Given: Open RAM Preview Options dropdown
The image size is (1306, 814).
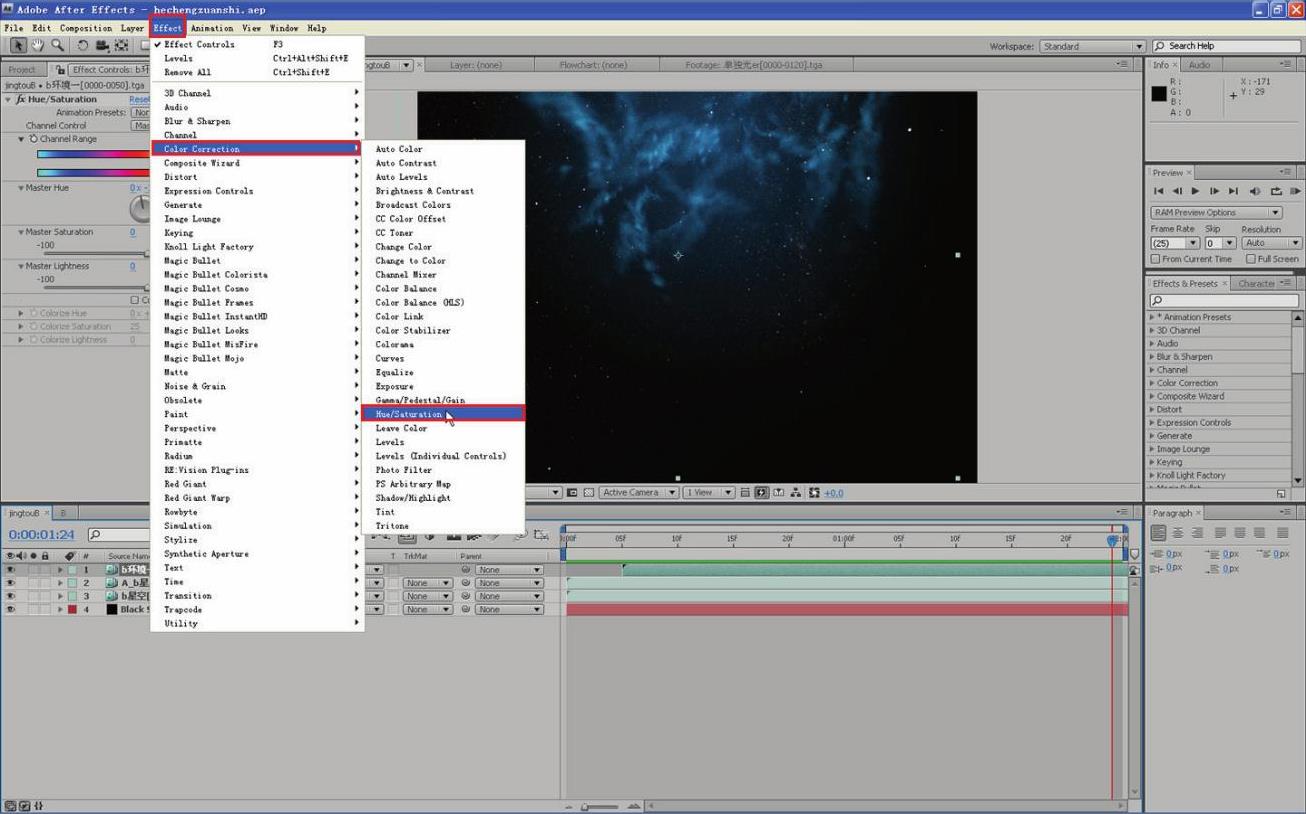Looking at the screenshot, I should [1216, 212].
